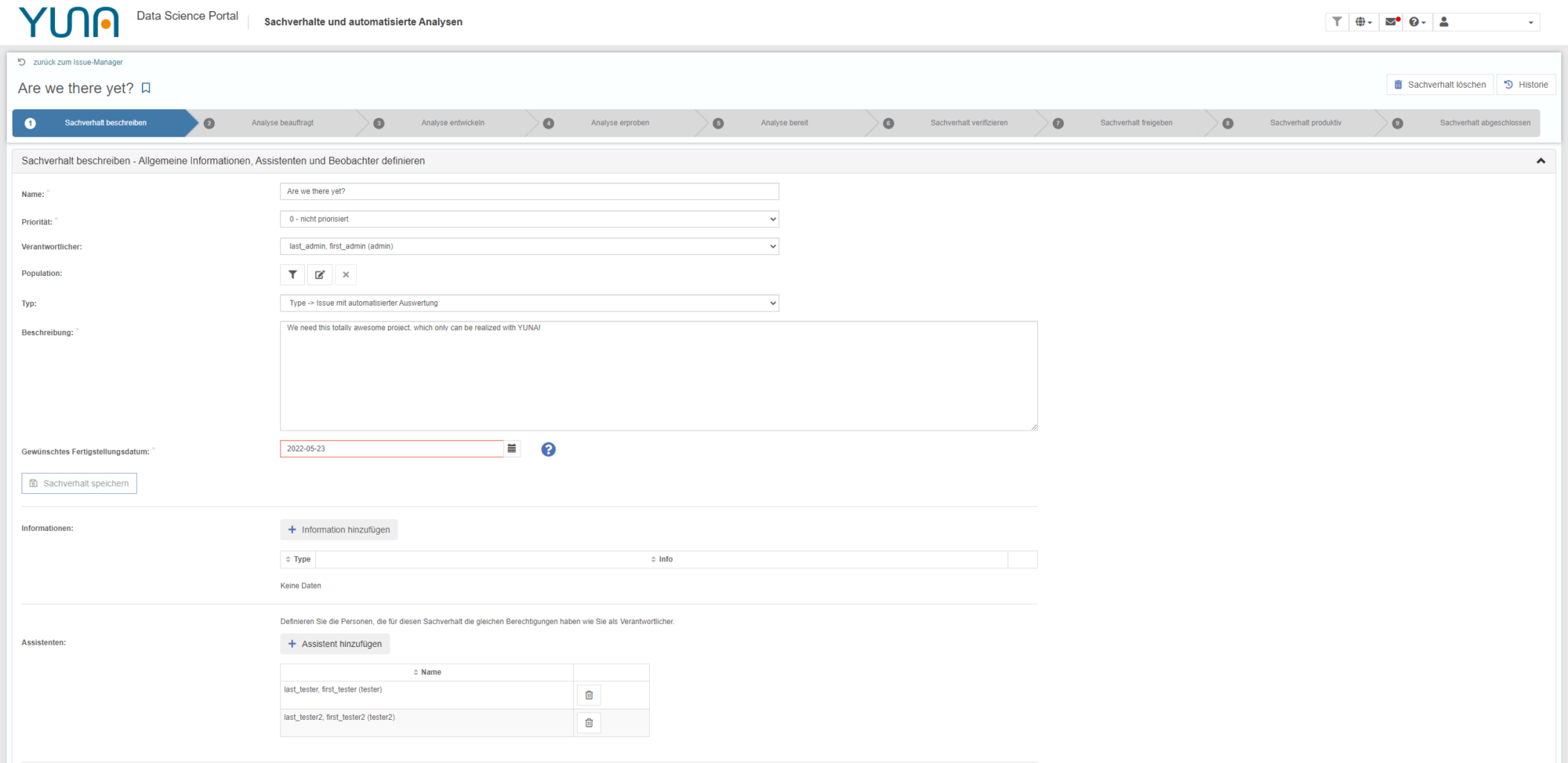Clear Population with the X button
The width and height of the screenshot is (1568, 763).
[x=346, y=274]
